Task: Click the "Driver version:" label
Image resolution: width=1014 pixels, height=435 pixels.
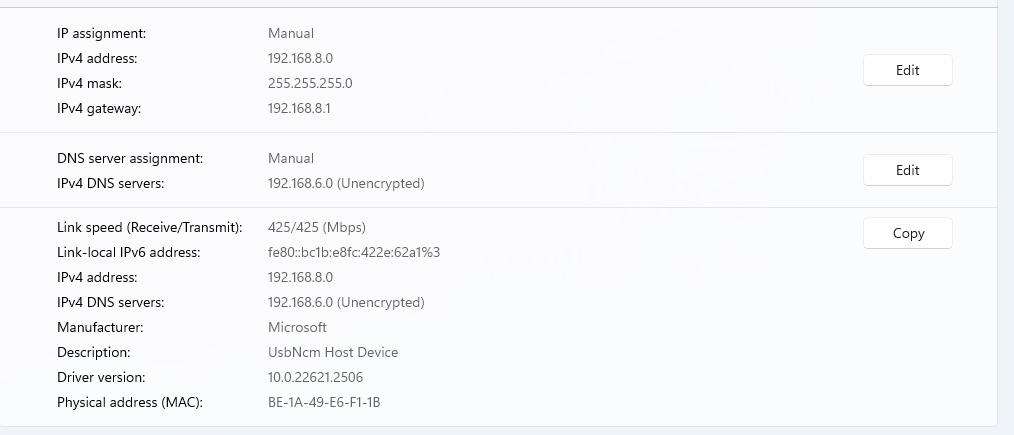Action: coord(101,377)
